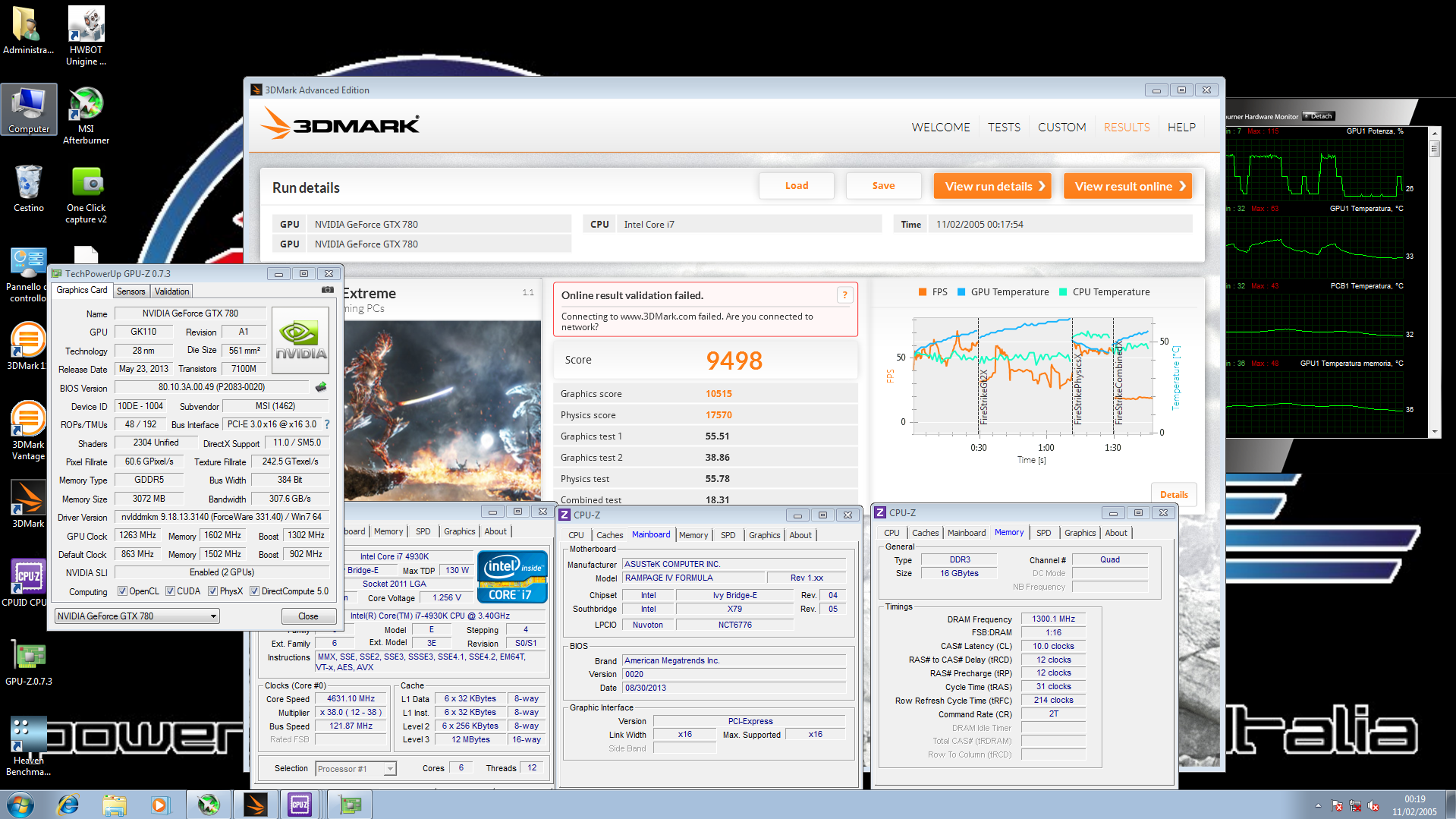Viewport: 1456px width, 819px height.
Task: Open SPD tab in right CPU-Z window
Action: pyautogui.click(x=1043, y=533)
